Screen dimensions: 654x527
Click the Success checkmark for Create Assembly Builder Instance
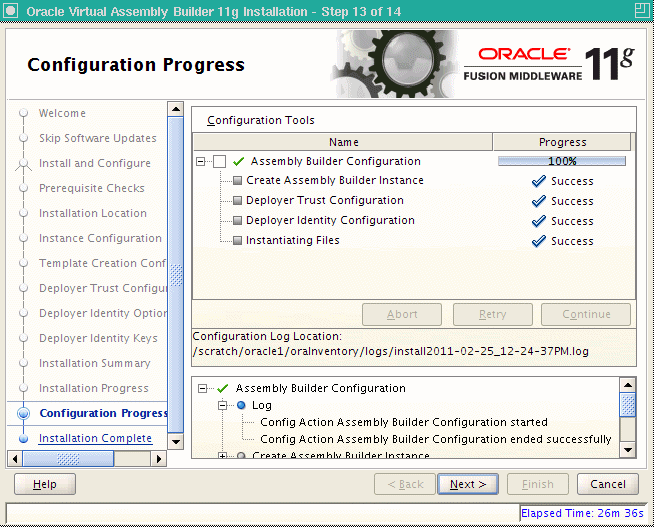(539, 181)
